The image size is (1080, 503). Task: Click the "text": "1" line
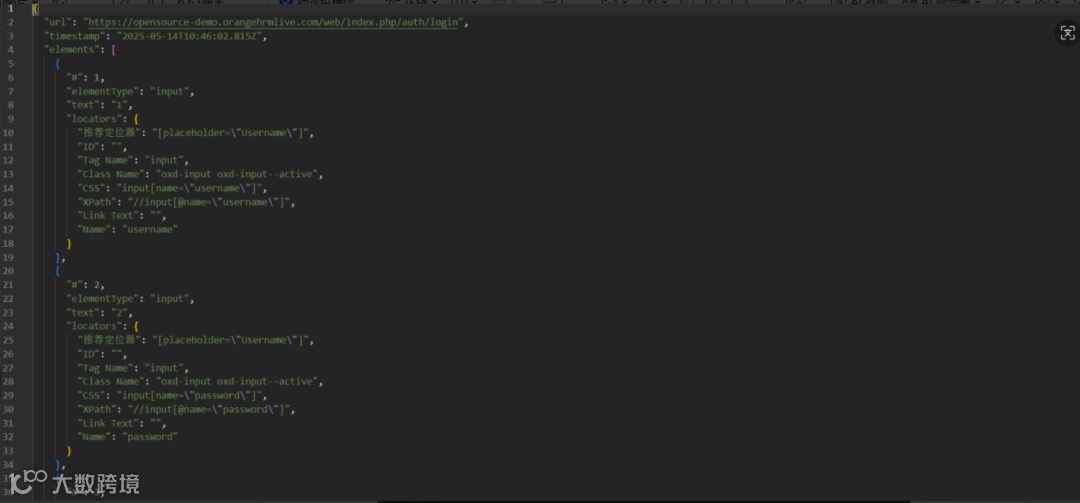[x=99, y=105]
